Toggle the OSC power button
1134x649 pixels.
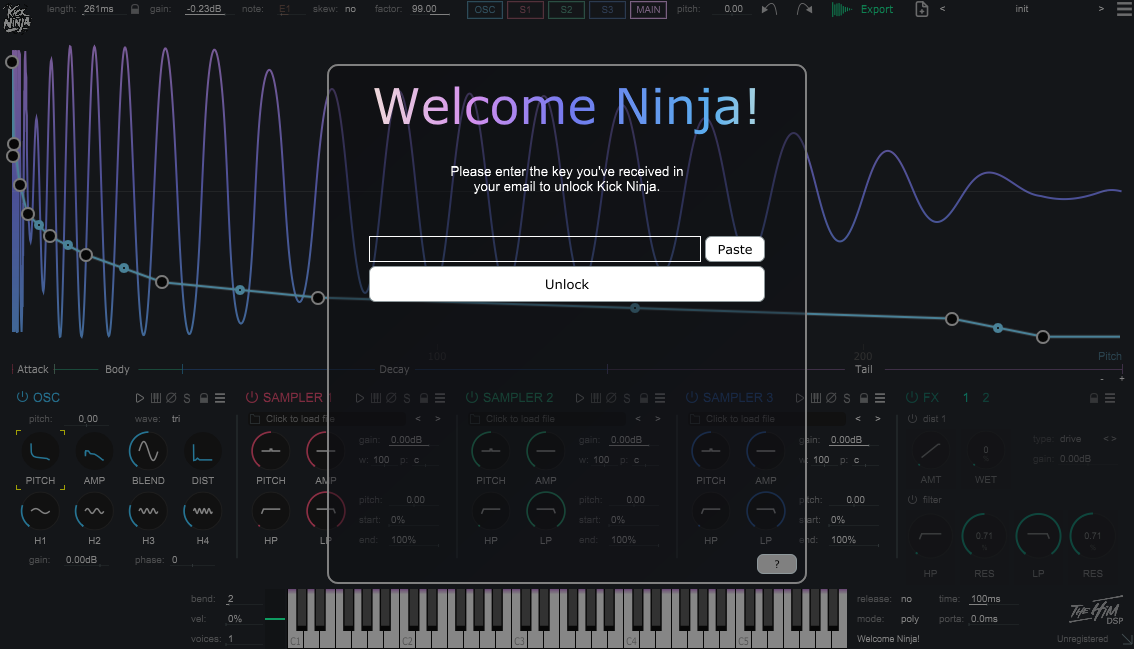pos(22,396)
